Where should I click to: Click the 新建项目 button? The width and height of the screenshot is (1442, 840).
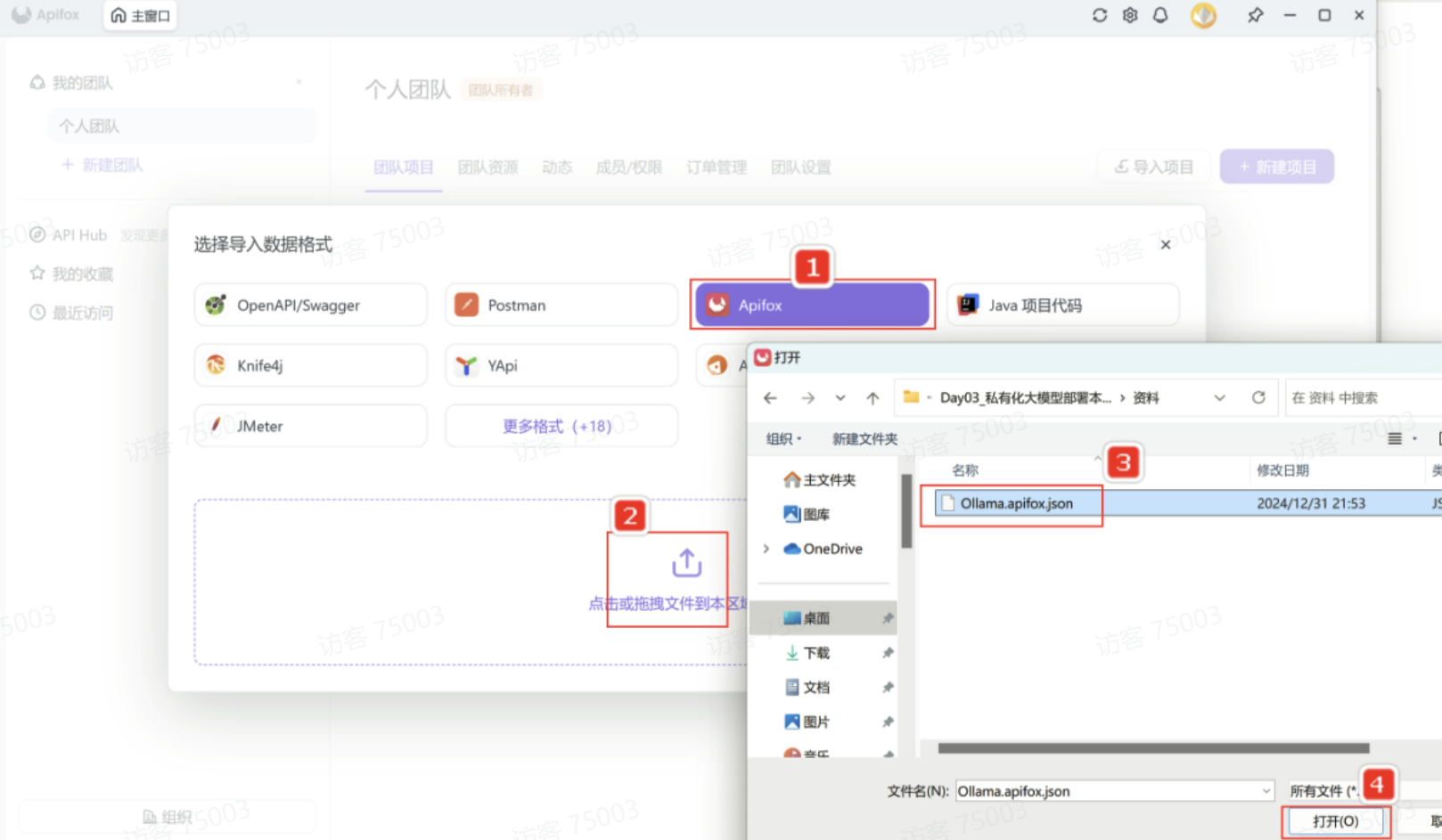1277,167
